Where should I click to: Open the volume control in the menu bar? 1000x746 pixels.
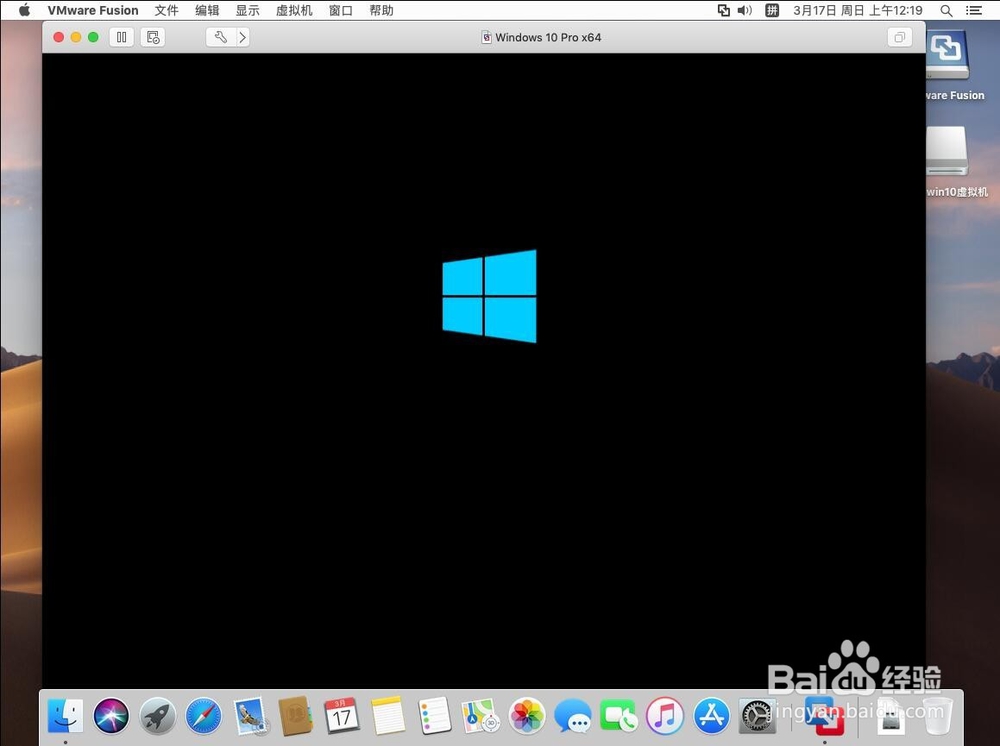[x=744, y=10]
